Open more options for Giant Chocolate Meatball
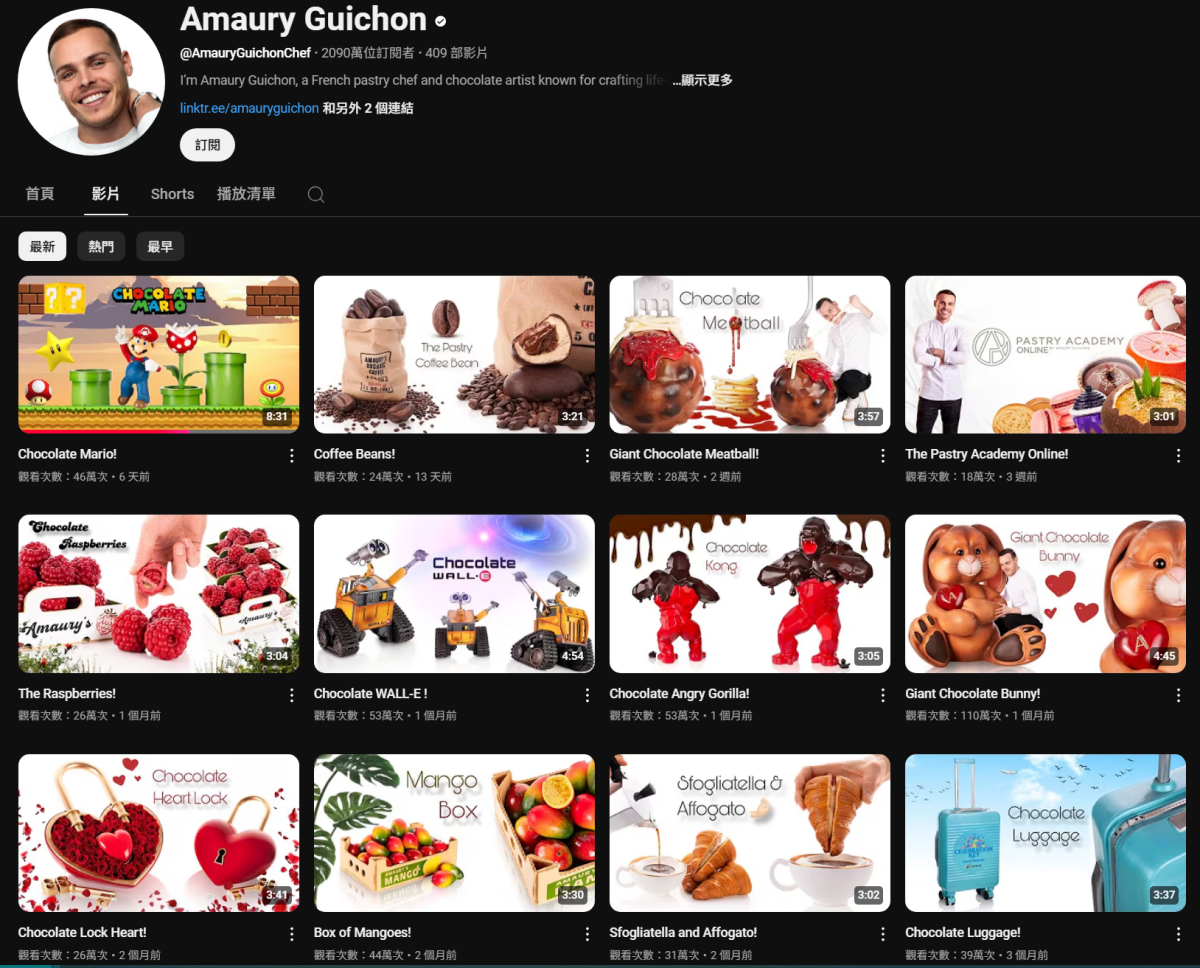 (x=883, y=456)
